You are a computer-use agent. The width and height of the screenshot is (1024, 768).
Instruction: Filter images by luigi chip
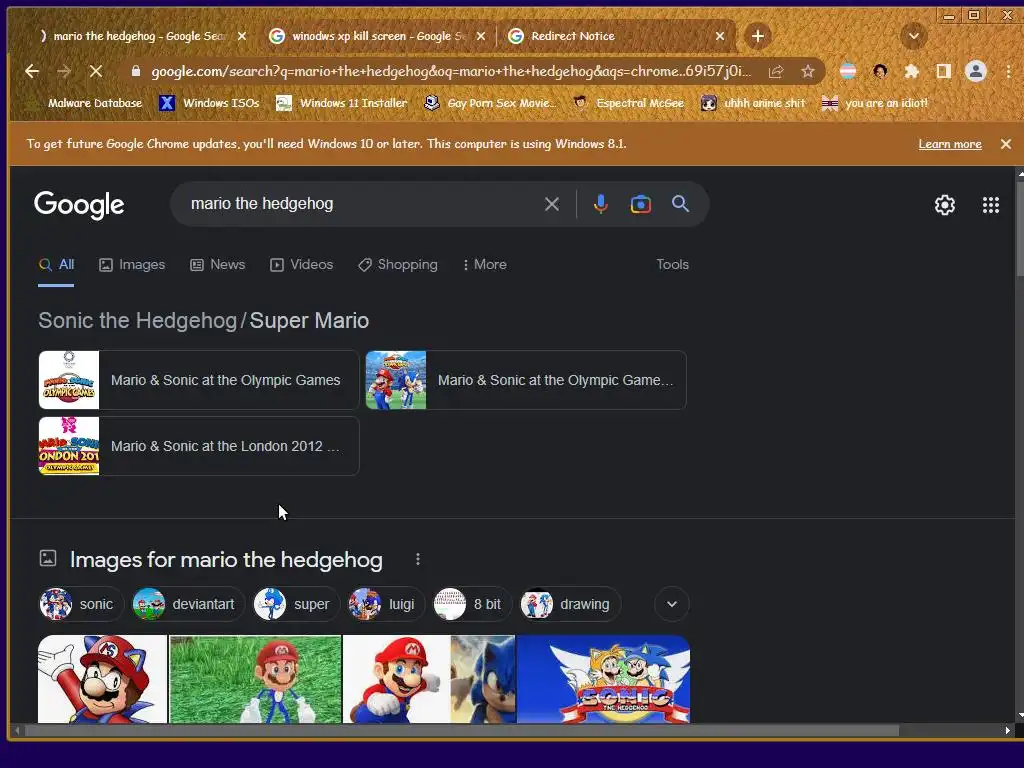coord(385,604)
